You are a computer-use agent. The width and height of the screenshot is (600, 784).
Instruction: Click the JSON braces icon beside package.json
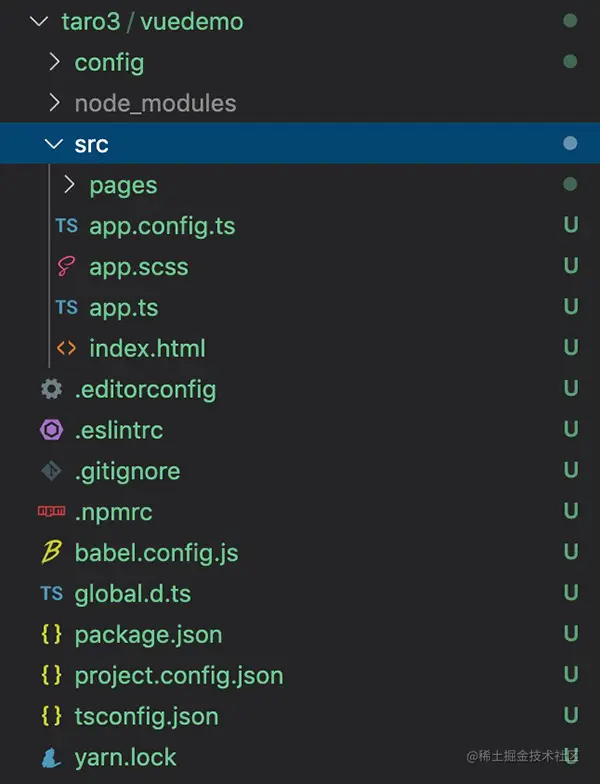[51, 635]
